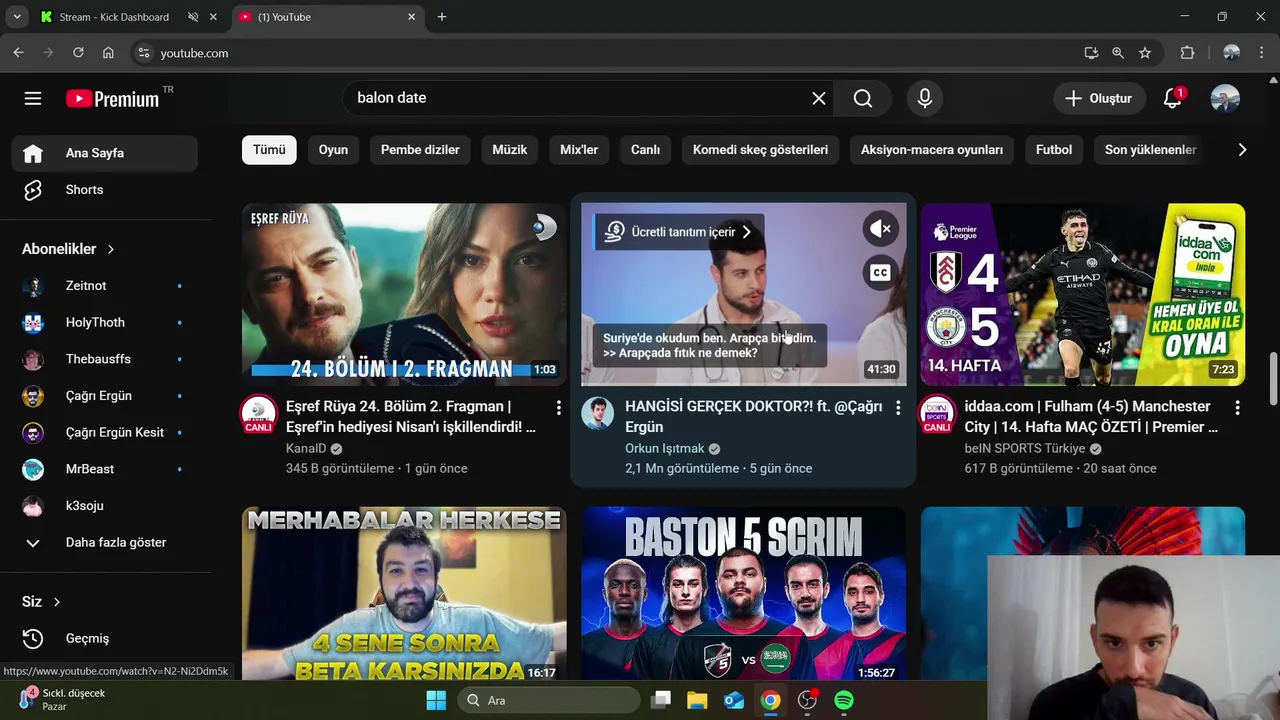Open the Chrome tab search dropdown

click(17, 17)
